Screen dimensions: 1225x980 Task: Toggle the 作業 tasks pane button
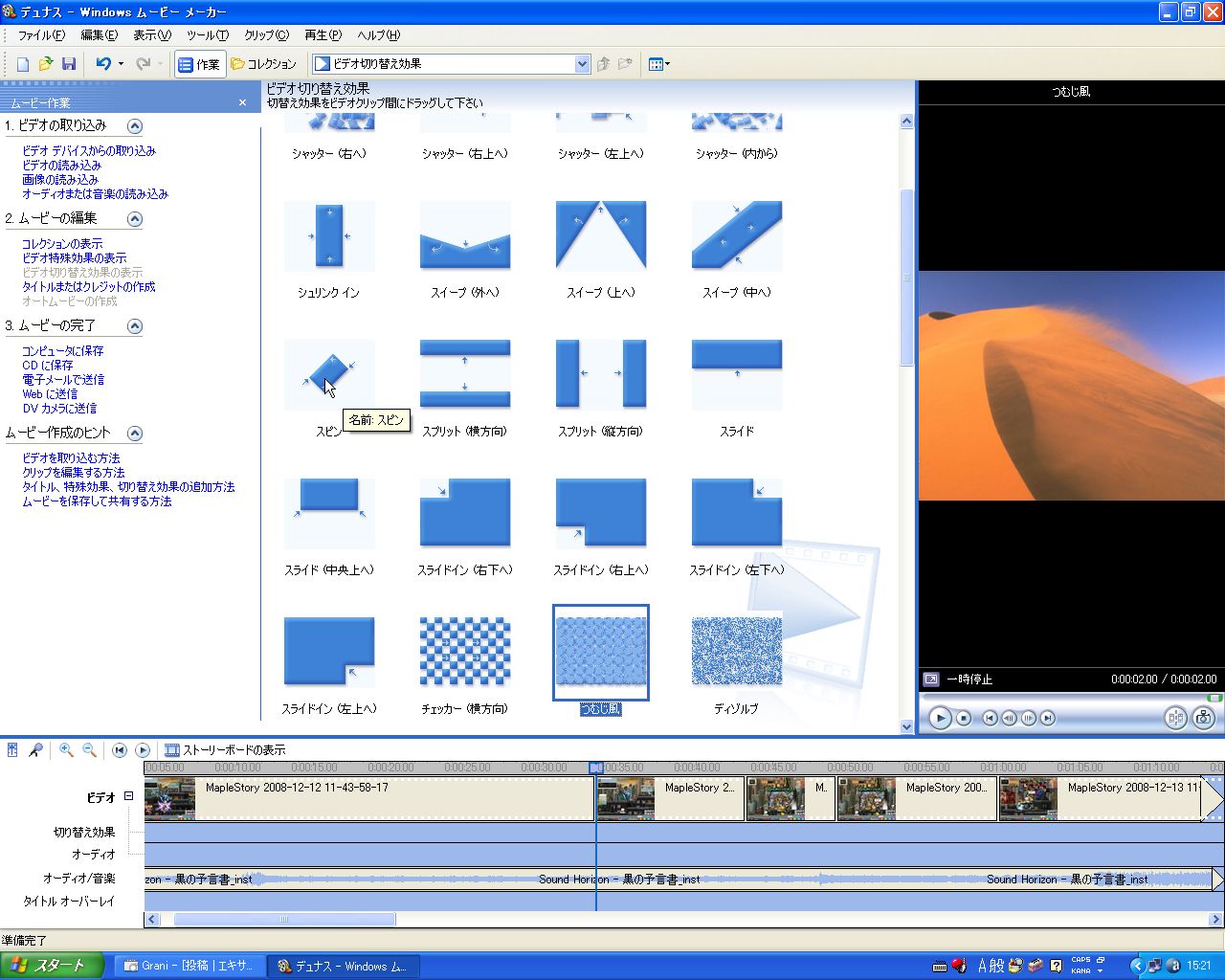pos(200,64)
